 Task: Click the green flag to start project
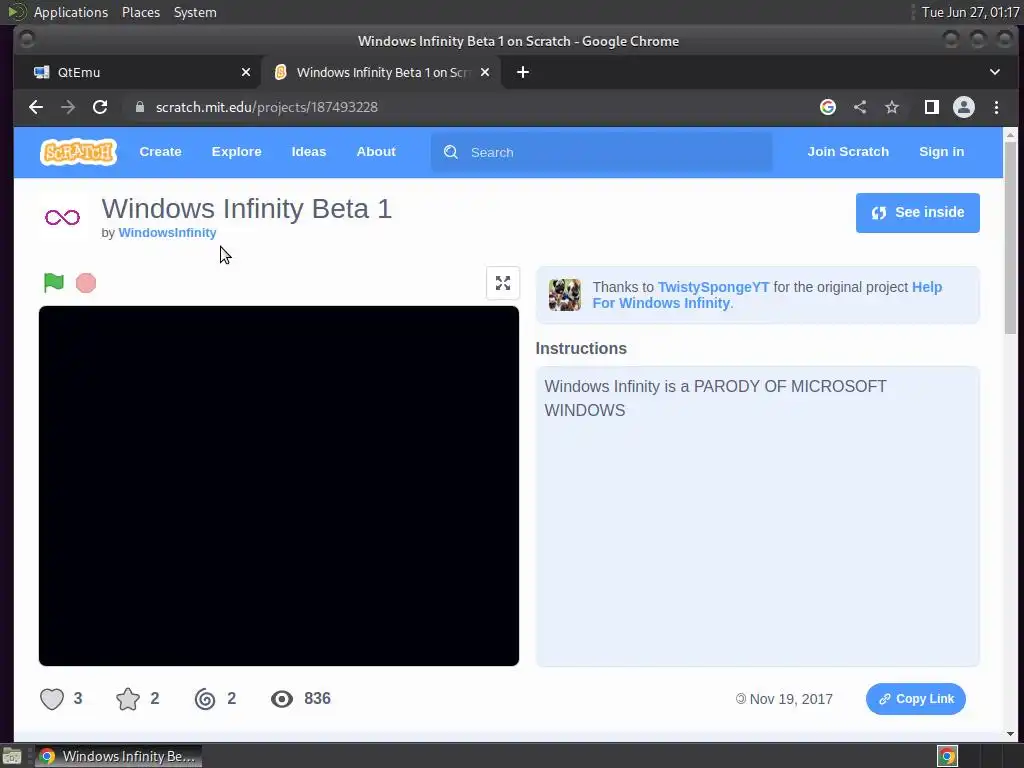pyautogui.click(x=54, y=283)
